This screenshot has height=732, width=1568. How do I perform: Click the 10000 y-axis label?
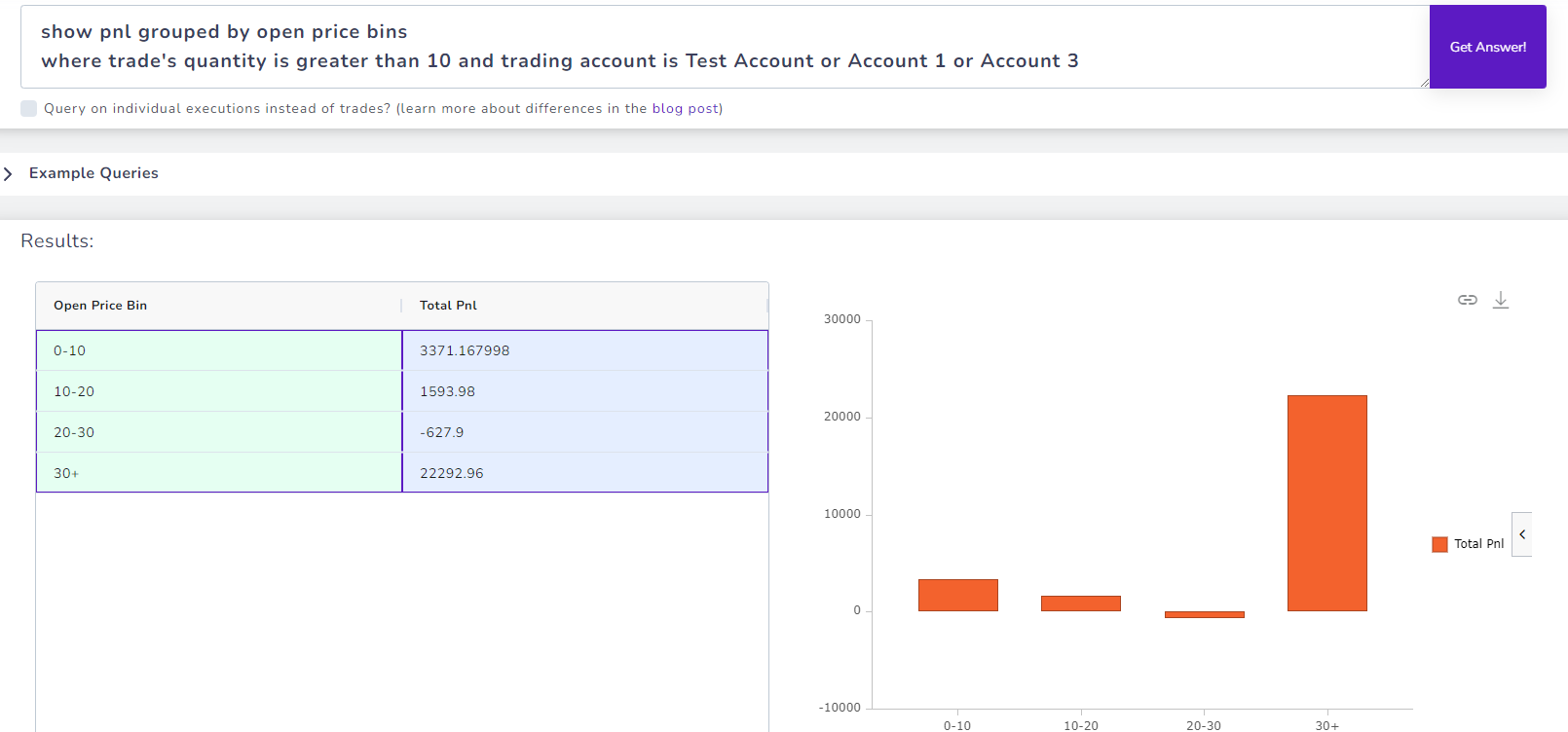[842, 514]
